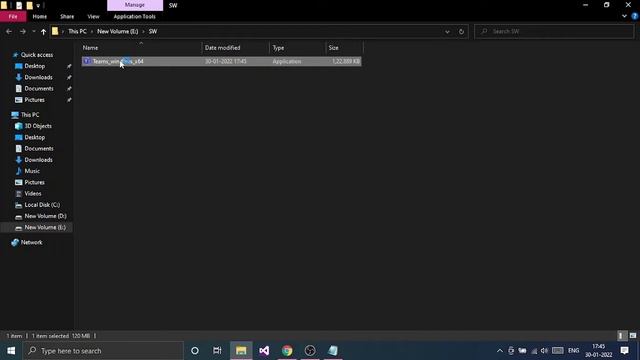Image resolution: width=640 pixels, height=360 pixels.
Task: Open the Notepad taskbar app
Action: point(333,351)
